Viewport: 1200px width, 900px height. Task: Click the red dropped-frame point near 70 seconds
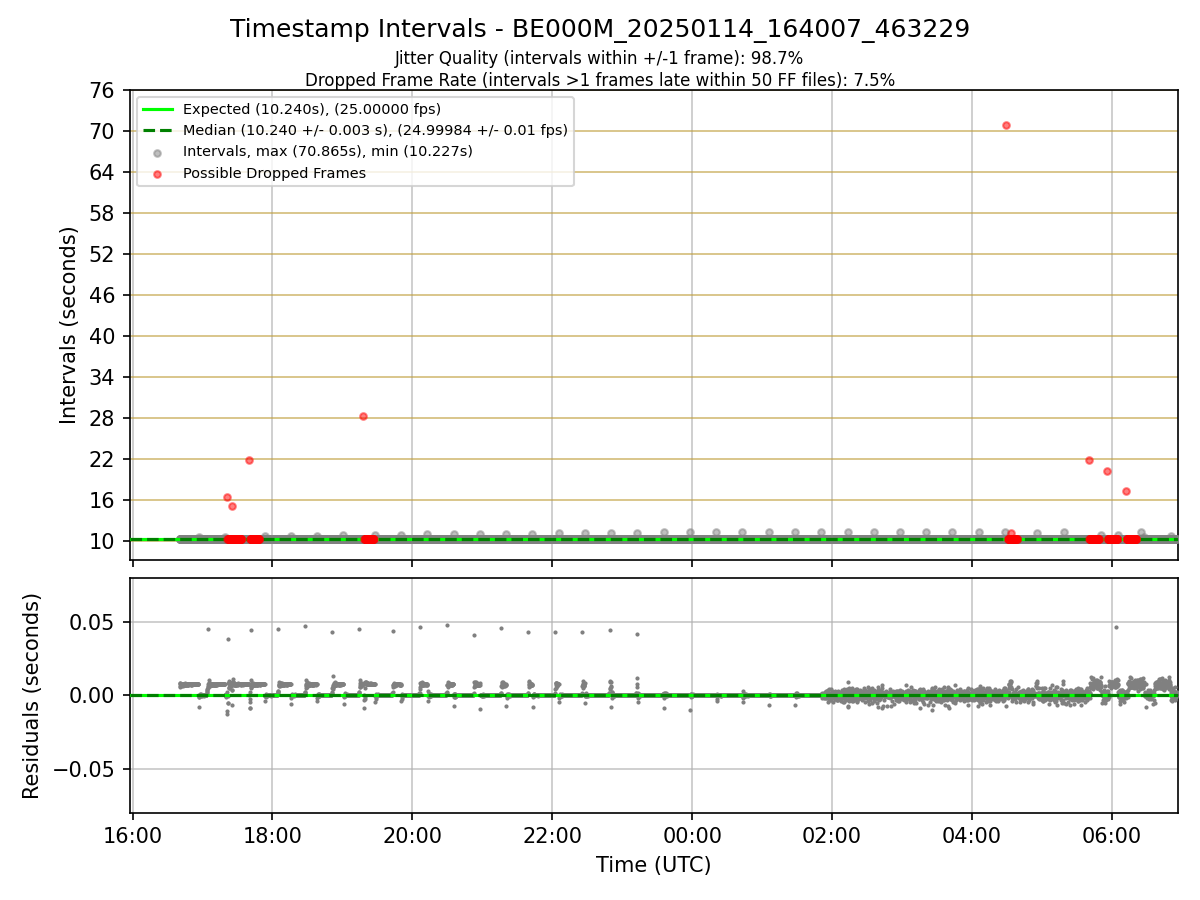pyautogui.click(x=1006, y=125)
